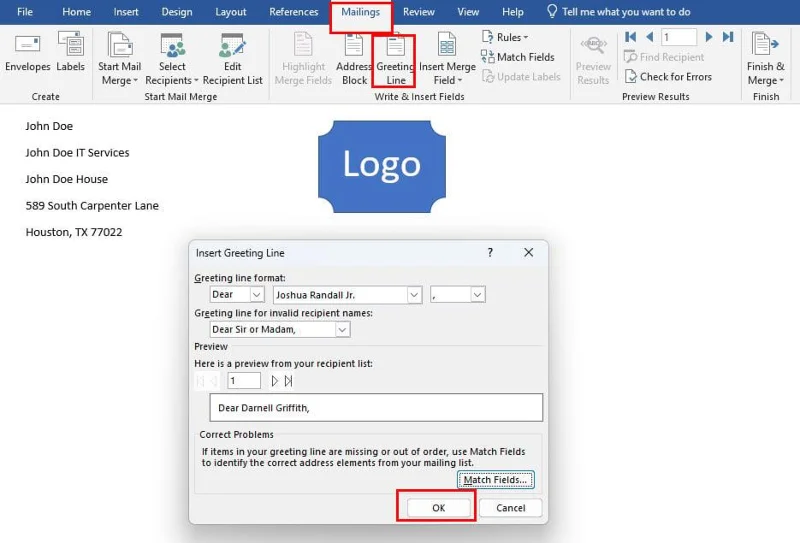800x543 pixels.
Task: Click Check for Errors
Action: (x=668, y=77)
